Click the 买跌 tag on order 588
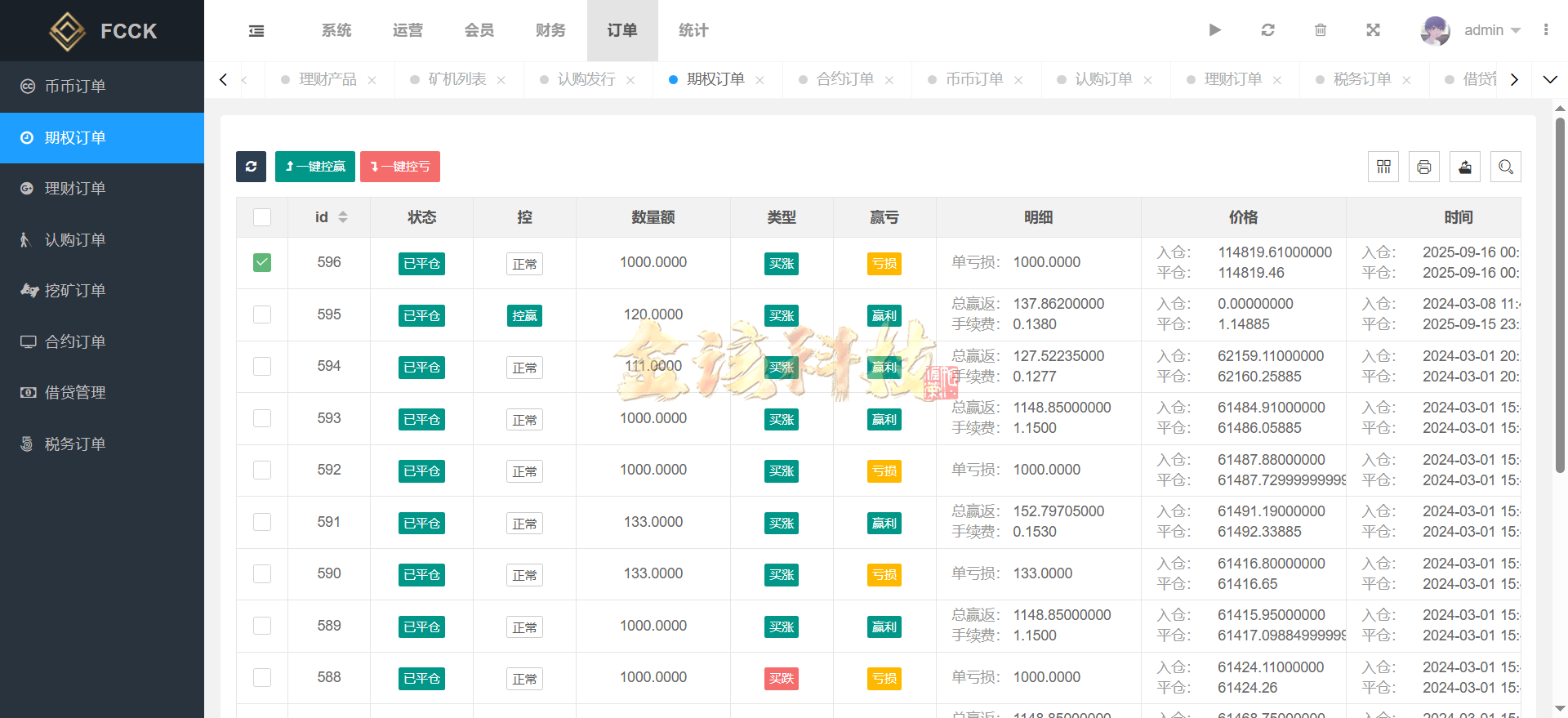The width and height of the screenshot is (1568, 718). point(782,679)
